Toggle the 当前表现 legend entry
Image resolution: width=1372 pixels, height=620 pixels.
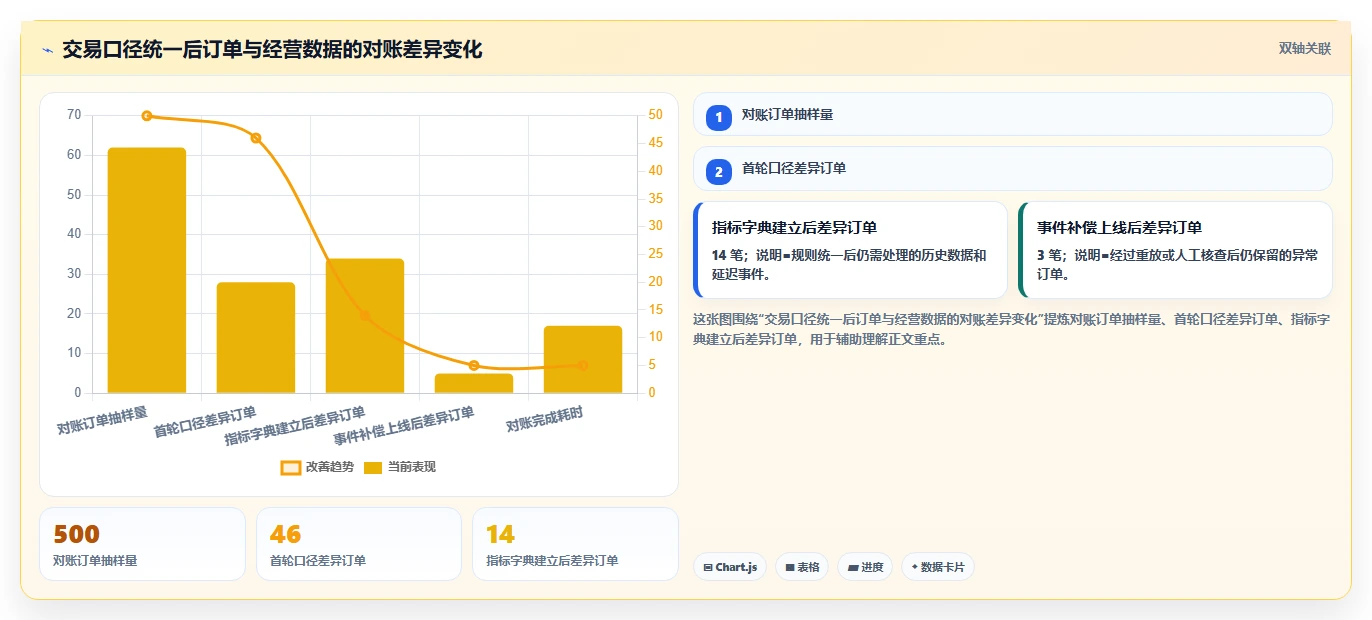pyautogui.click(x=399, y=467)
